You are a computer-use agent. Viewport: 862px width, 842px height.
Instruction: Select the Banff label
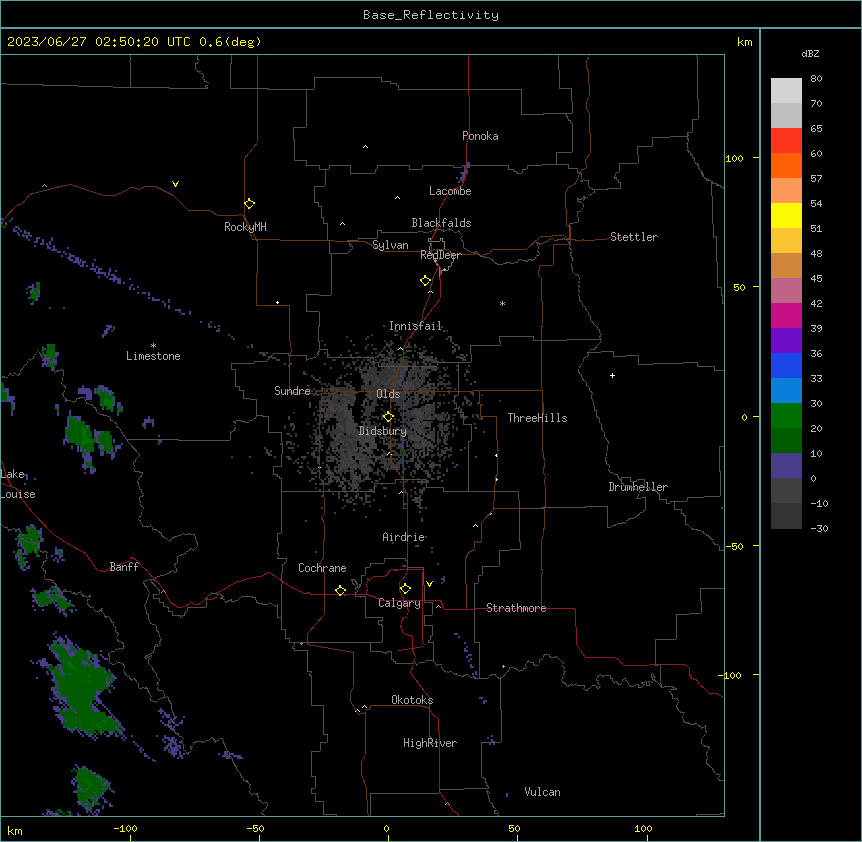tap(124, 567)
